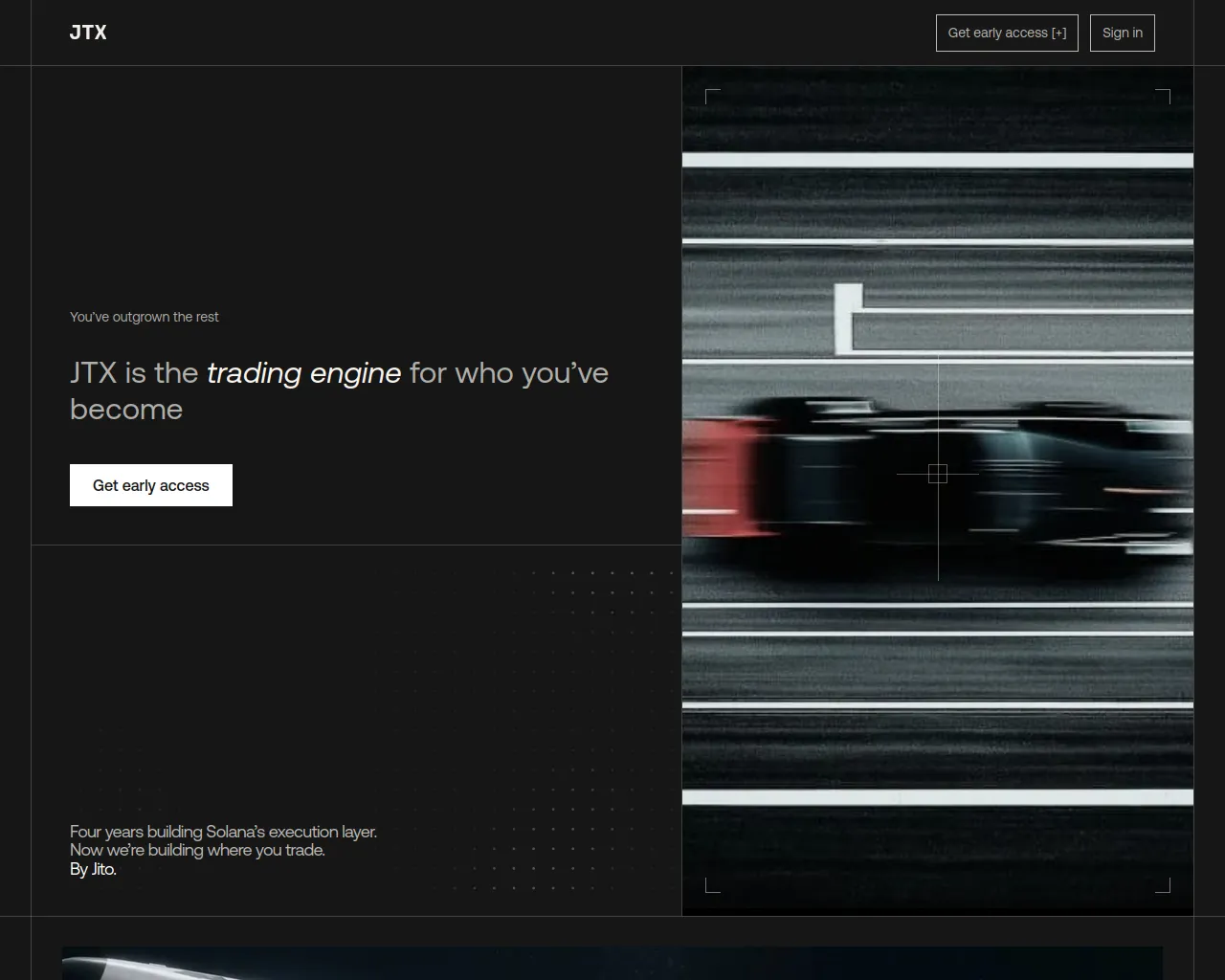Click the white 'Get early access' hero button
1225x980 pixels.
pyautogui.click(x=151, y=485)
